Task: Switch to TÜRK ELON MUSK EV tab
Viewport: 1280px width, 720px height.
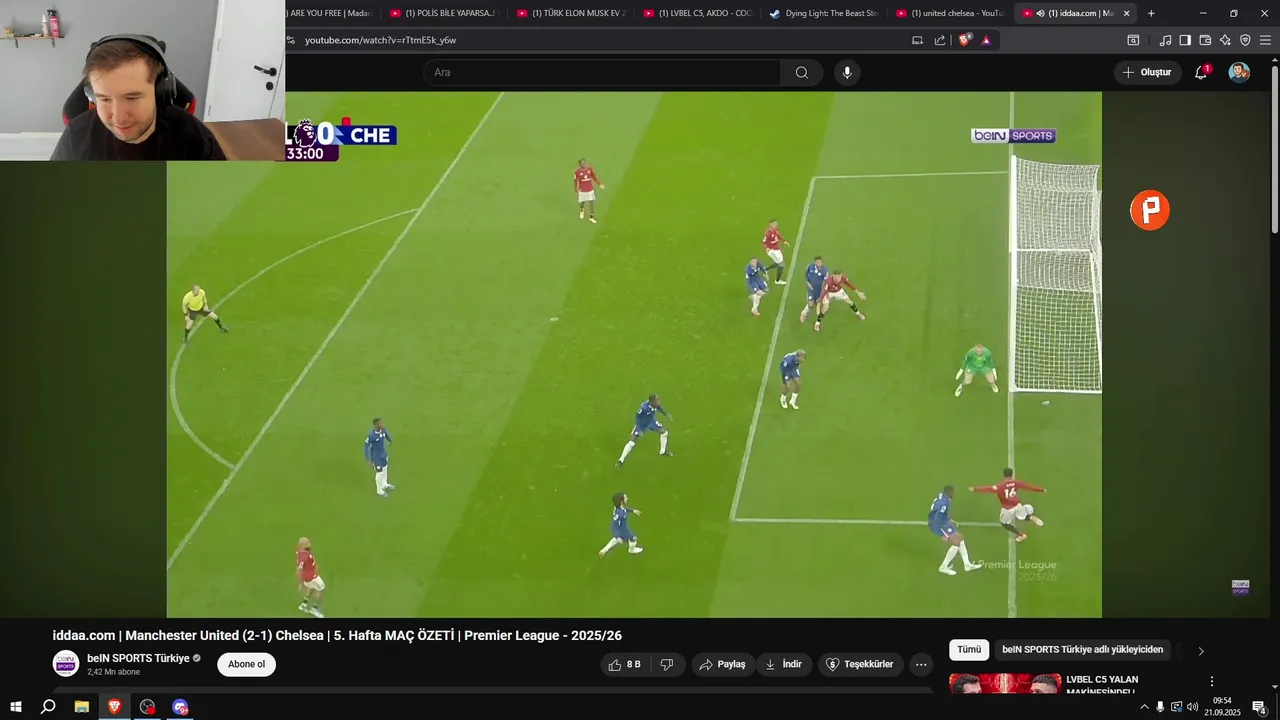Action: coord(571,13)
